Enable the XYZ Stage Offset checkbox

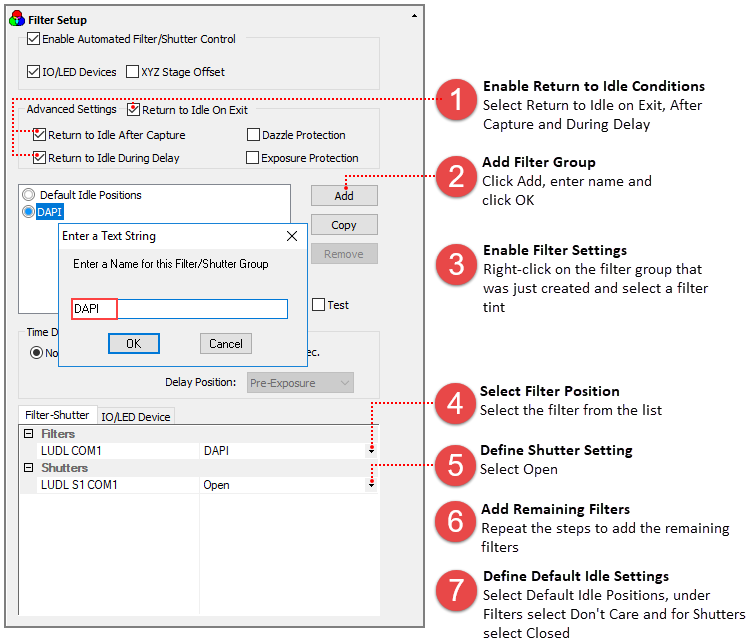click(x=133, y=72)
